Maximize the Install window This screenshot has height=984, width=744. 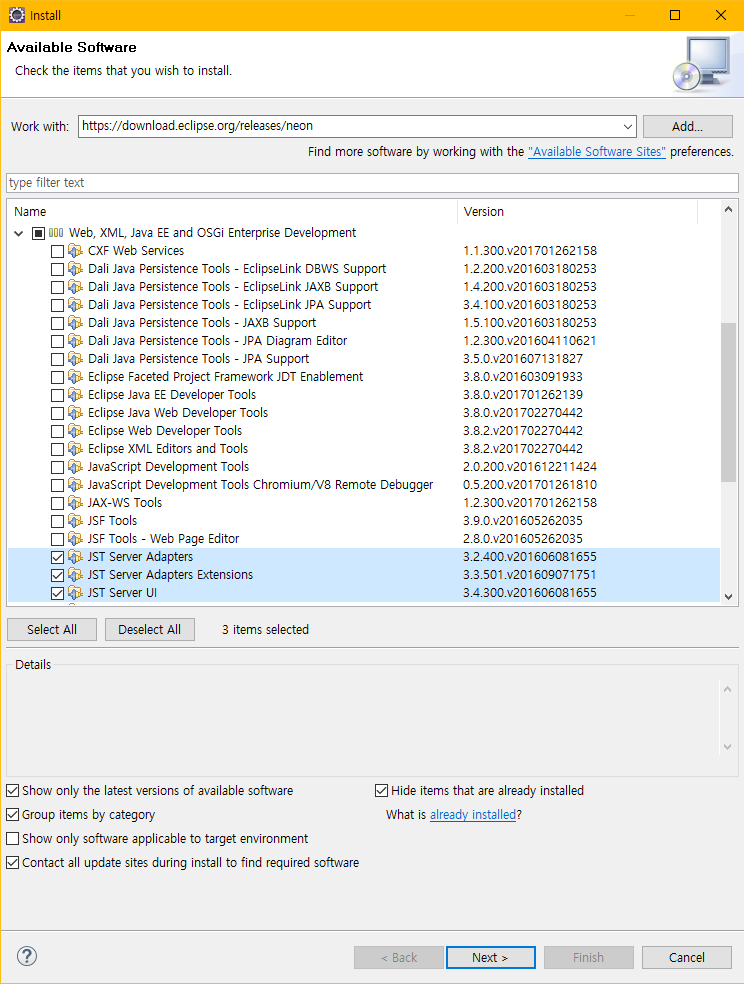[x=675, y=15]
